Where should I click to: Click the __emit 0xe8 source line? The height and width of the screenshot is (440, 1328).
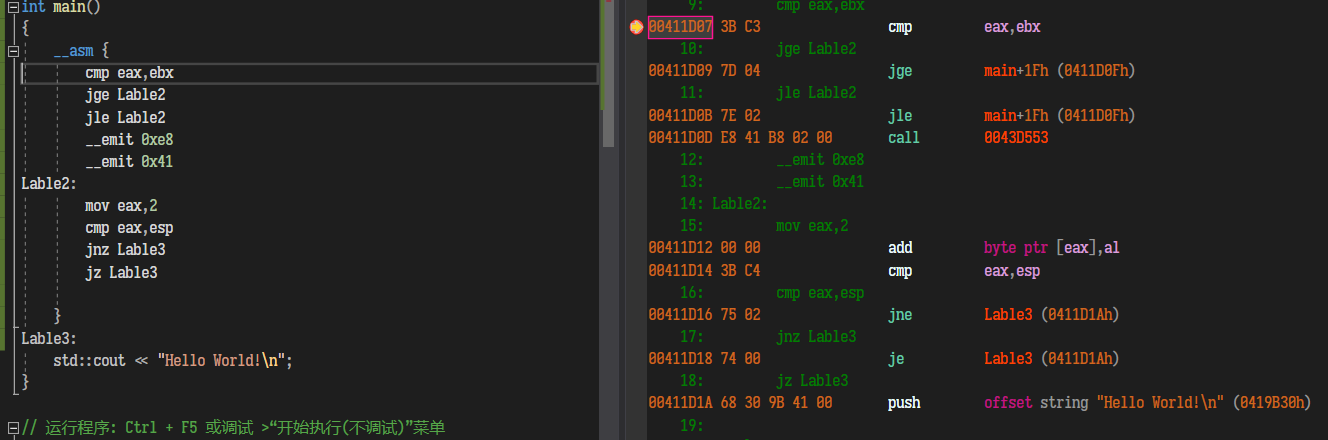[x=130, y=139]
